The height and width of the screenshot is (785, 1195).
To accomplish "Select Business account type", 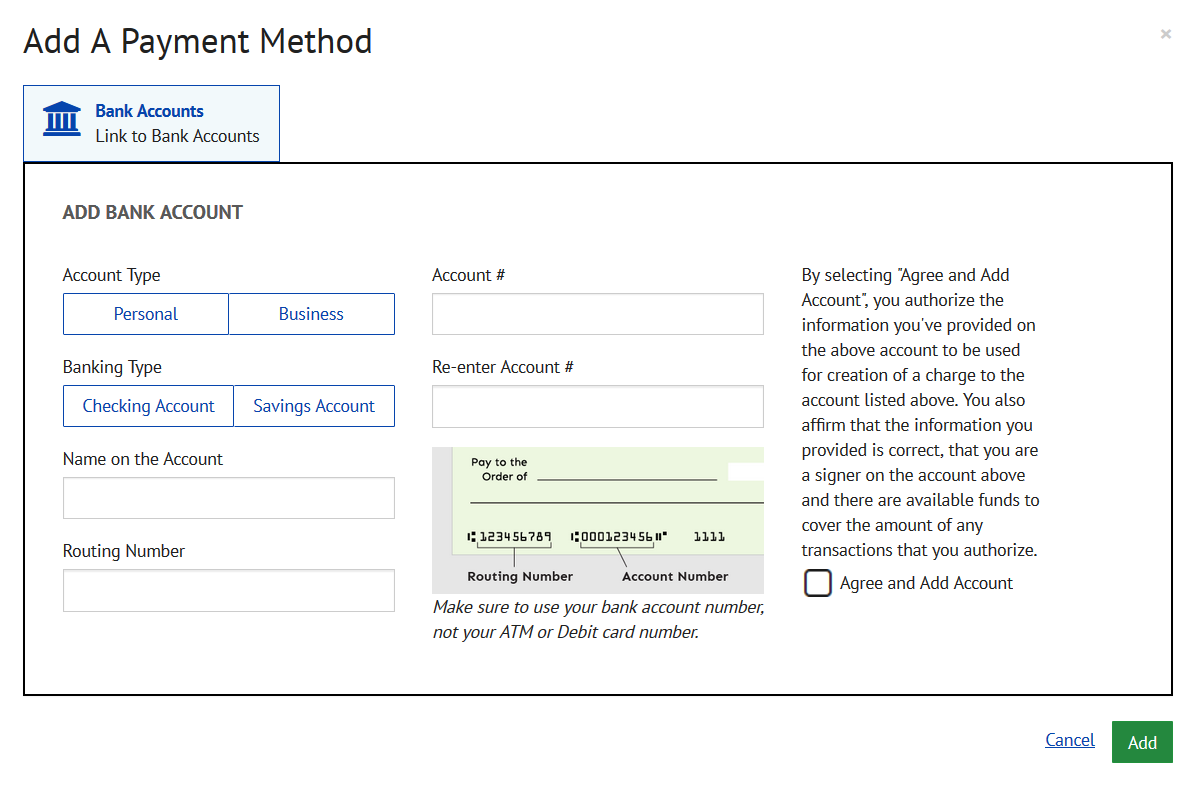I will tap(312, 314).
